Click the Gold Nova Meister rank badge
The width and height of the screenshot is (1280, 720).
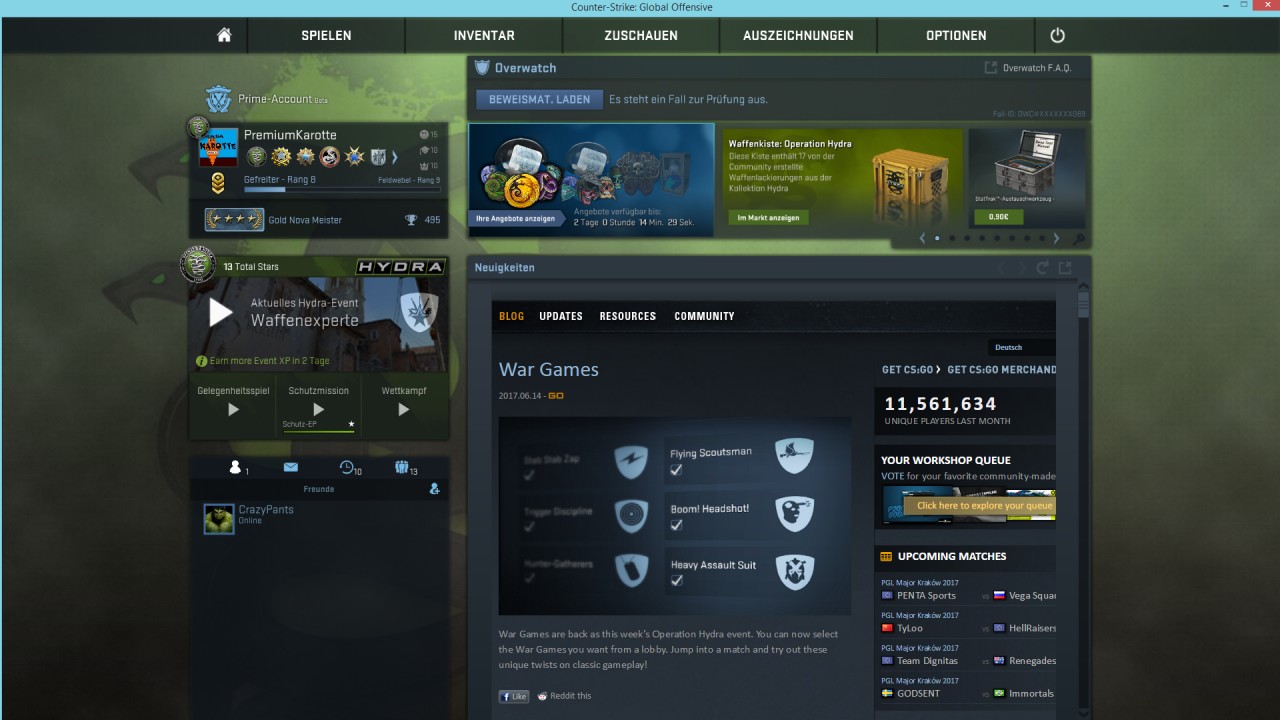point(234,220)
